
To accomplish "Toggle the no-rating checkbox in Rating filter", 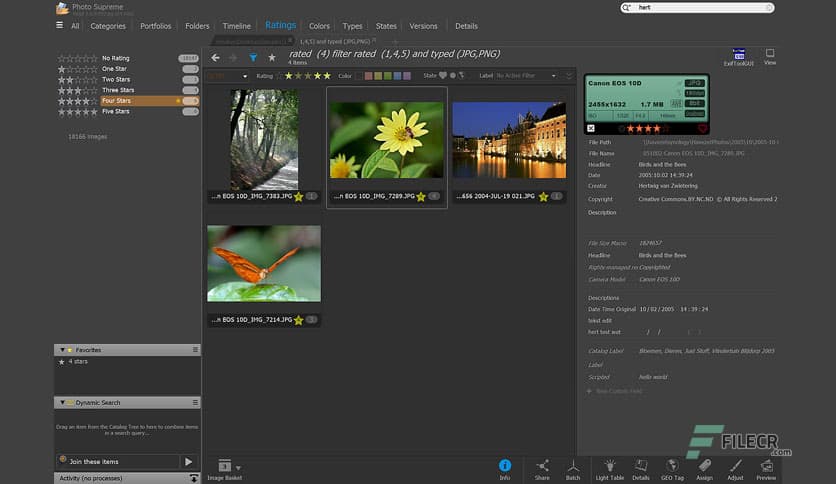I will tap(279, 76).
